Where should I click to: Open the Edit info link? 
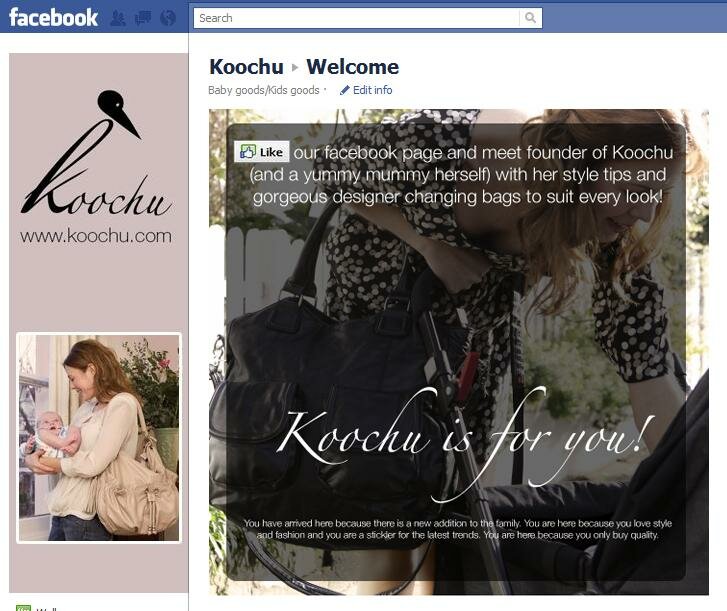coord(372,90)
